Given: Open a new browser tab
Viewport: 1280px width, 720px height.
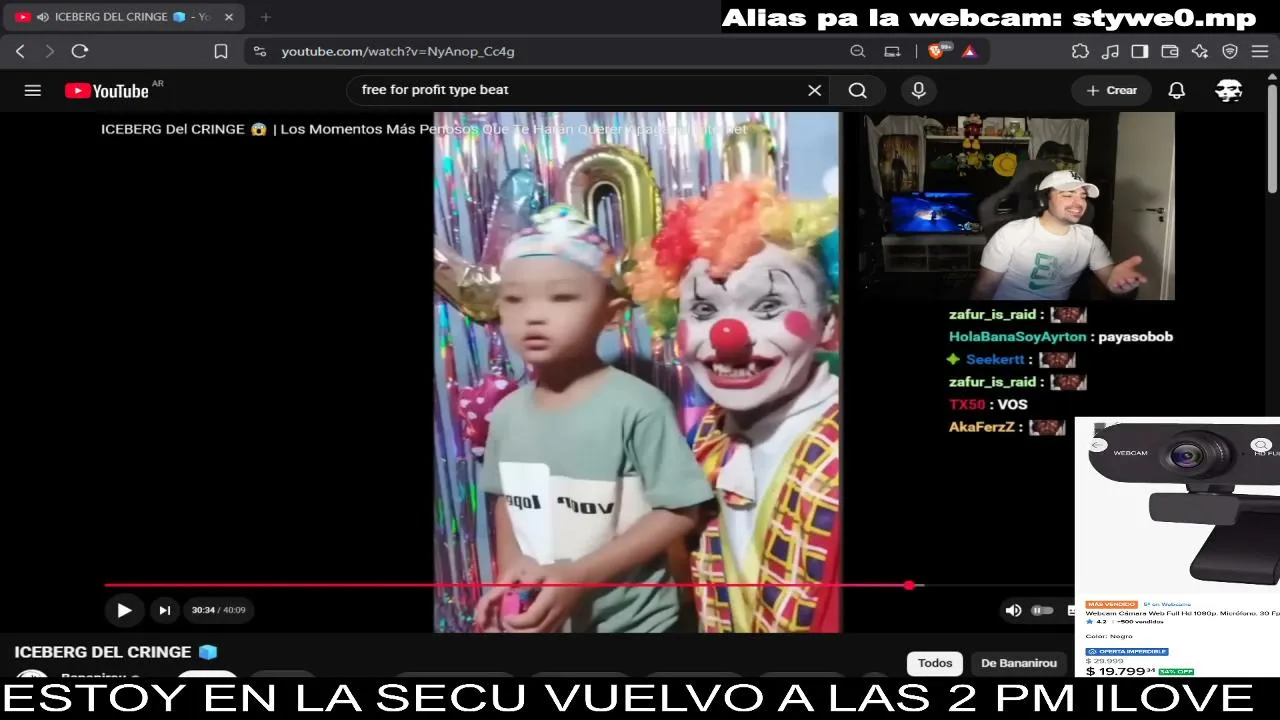Looking at the screenshot, I should click(265, 17).
